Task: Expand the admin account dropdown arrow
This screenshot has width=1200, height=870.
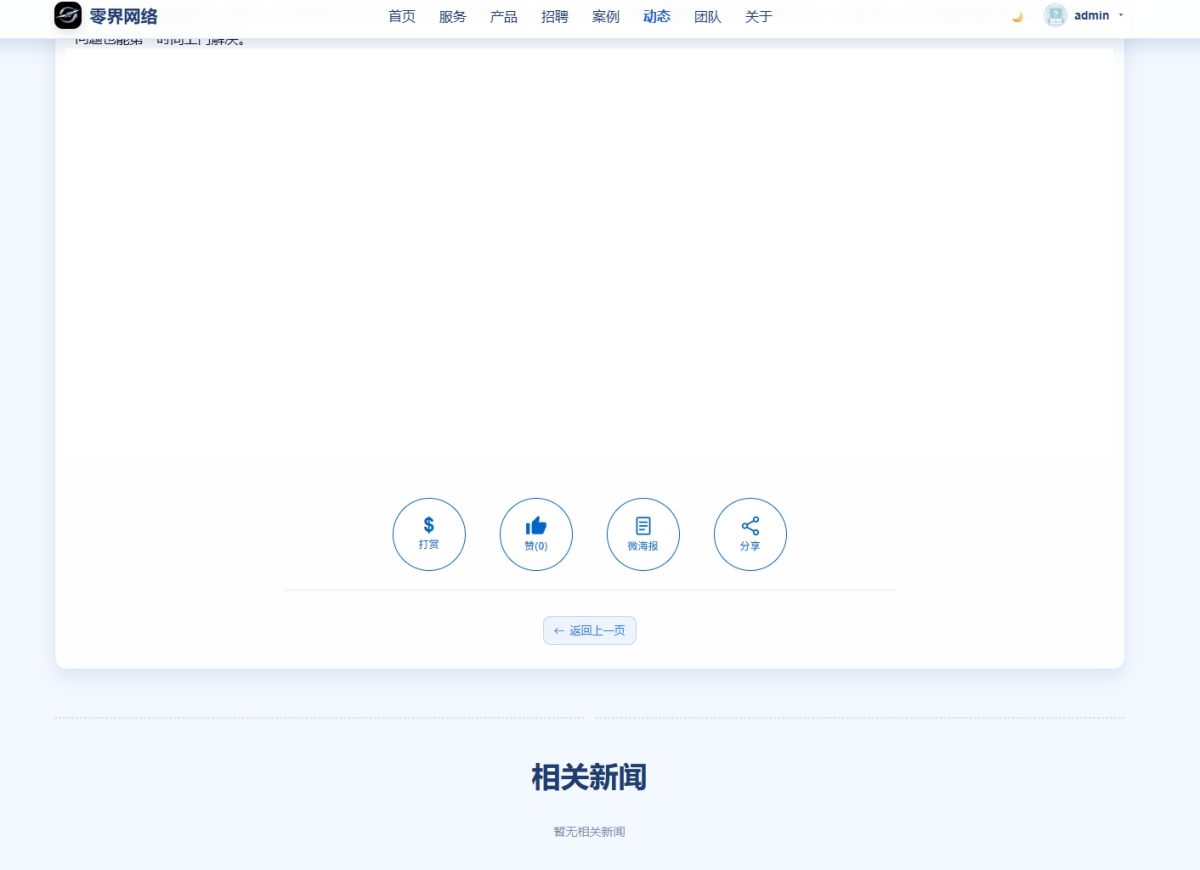Action: (1121, 15)
